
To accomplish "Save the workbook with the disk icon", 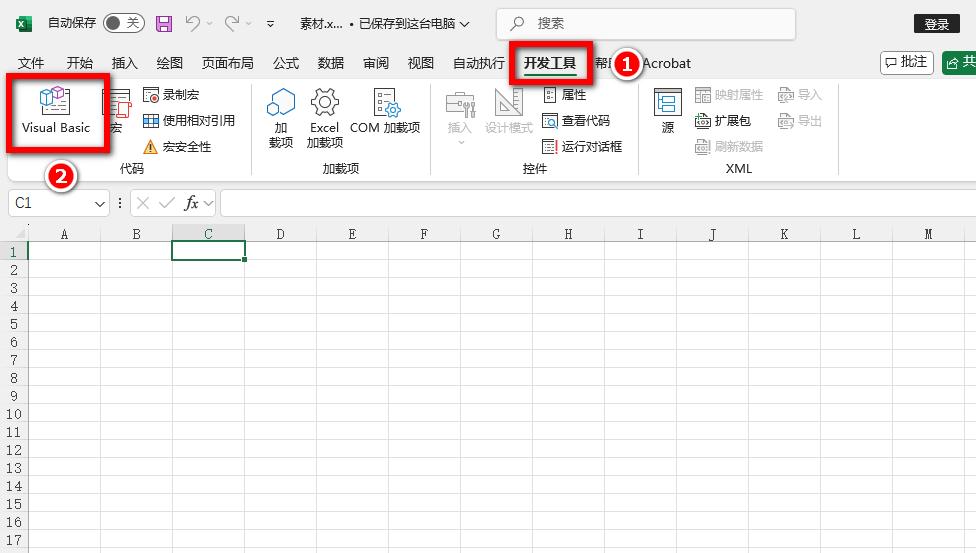I will click(164, 24).
